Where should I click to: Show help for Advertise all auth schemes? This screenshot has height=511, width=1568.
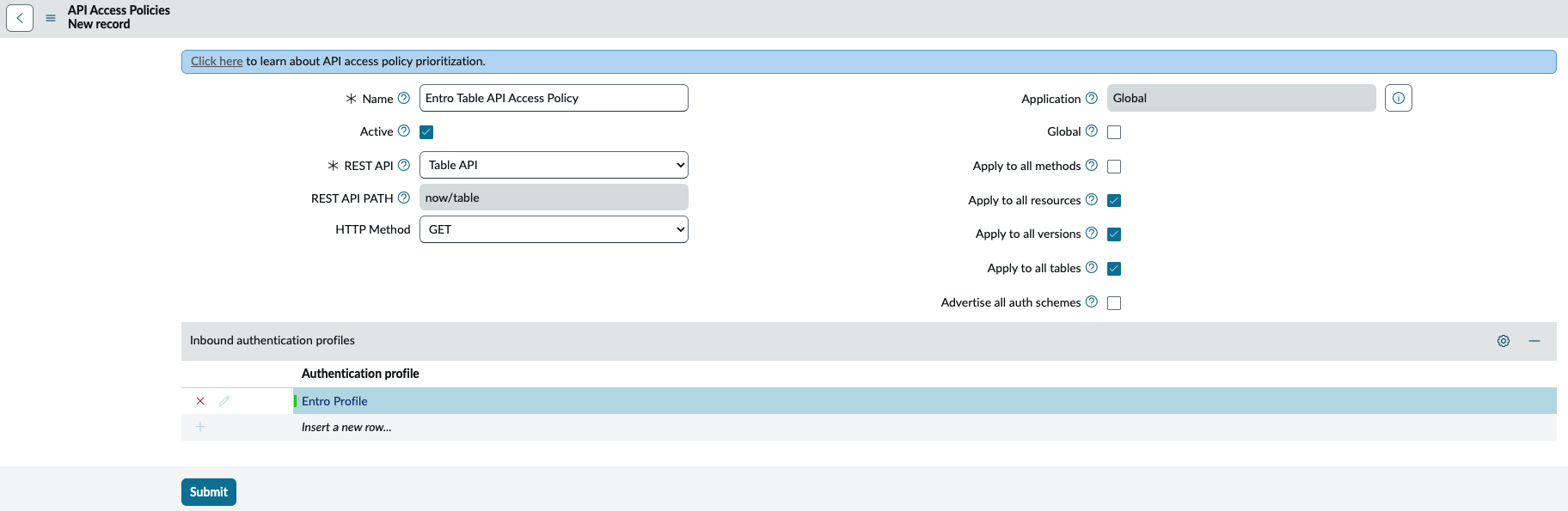click(1092, 301)
